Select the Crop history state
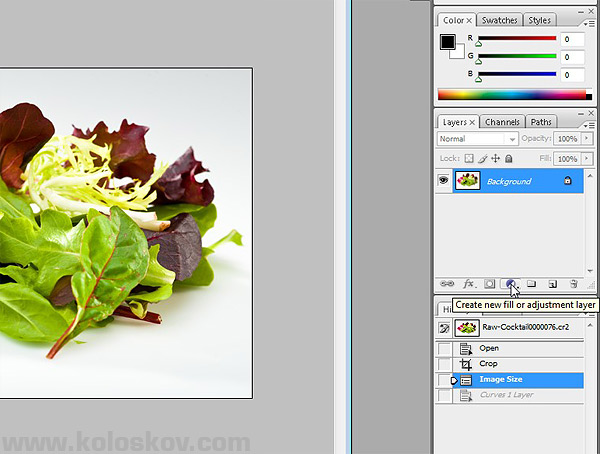This screenshot has height=454, width=600. click(518, 364)
